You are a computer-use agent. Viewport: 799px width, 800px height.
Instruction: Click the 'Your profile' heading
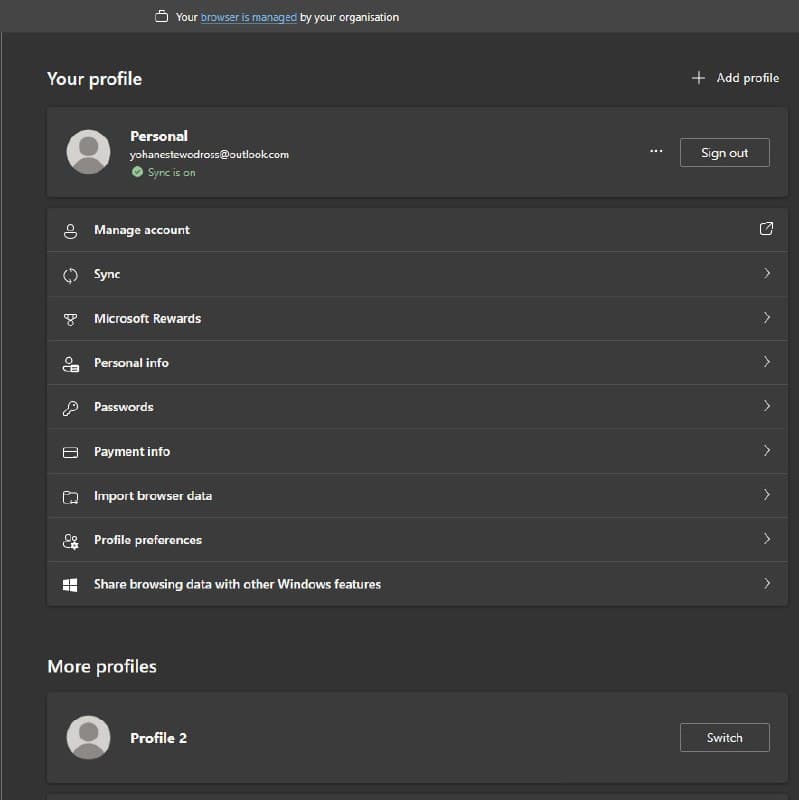[94, 79]
